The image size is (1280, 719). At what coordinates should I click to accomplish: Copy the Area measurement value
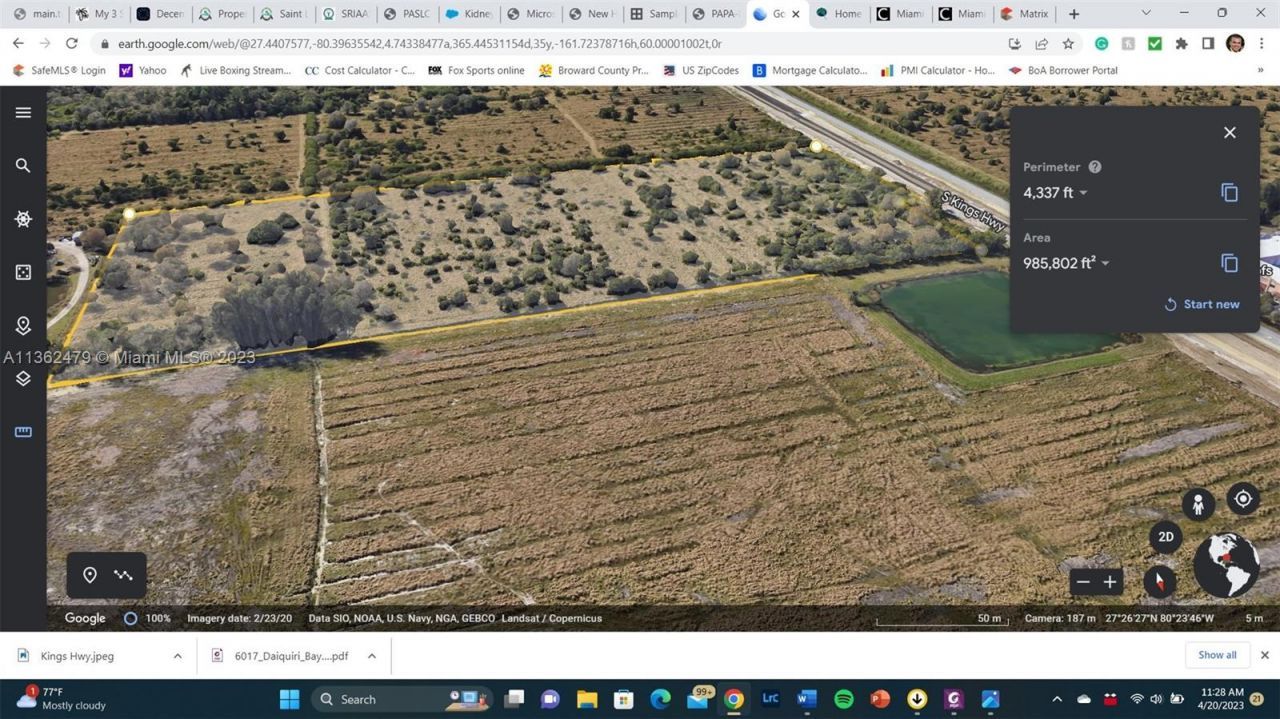click(1229, 262)
